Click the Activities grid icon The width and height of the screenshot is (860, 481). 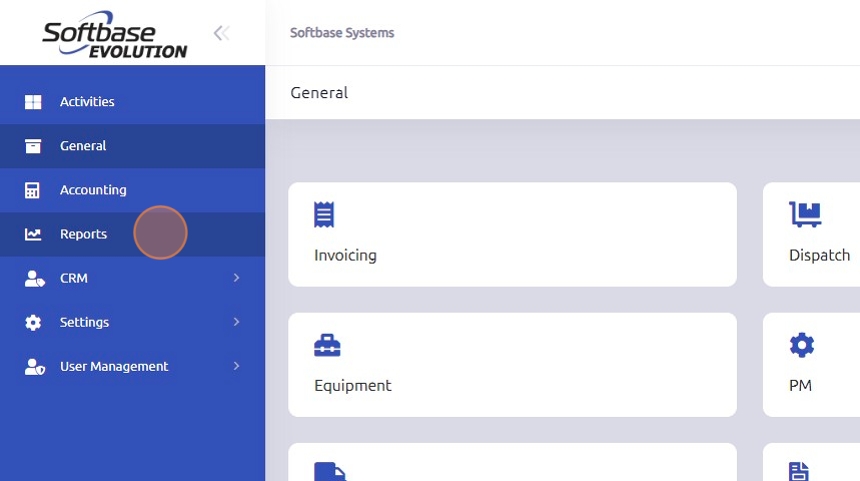click(x=33, y=102)
